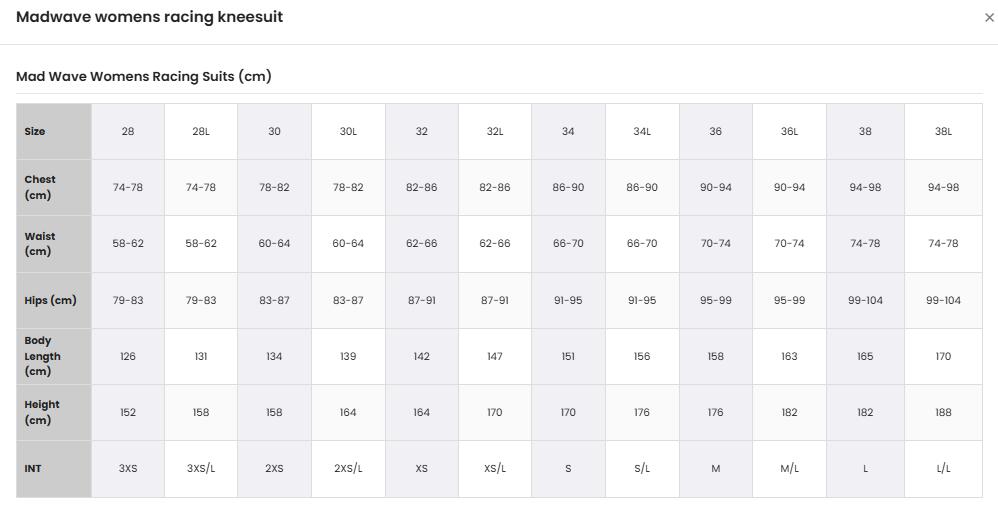Screen dimensions: 998x513
Task: Select the size 32L header cell
Action: click(x=495, y=132)
